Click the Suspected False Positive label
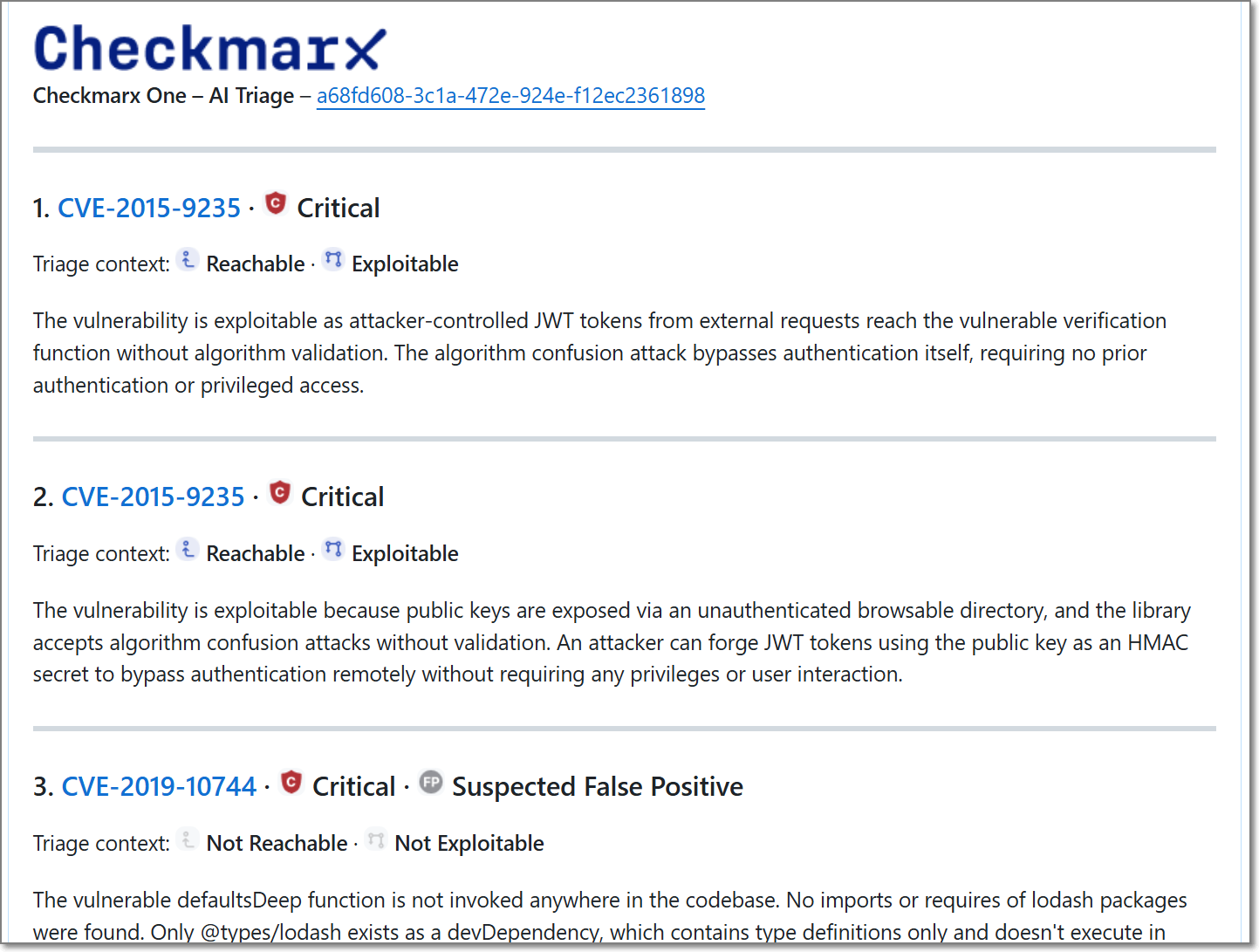This screenshot has height=952, width=1259. click(598, 786)
